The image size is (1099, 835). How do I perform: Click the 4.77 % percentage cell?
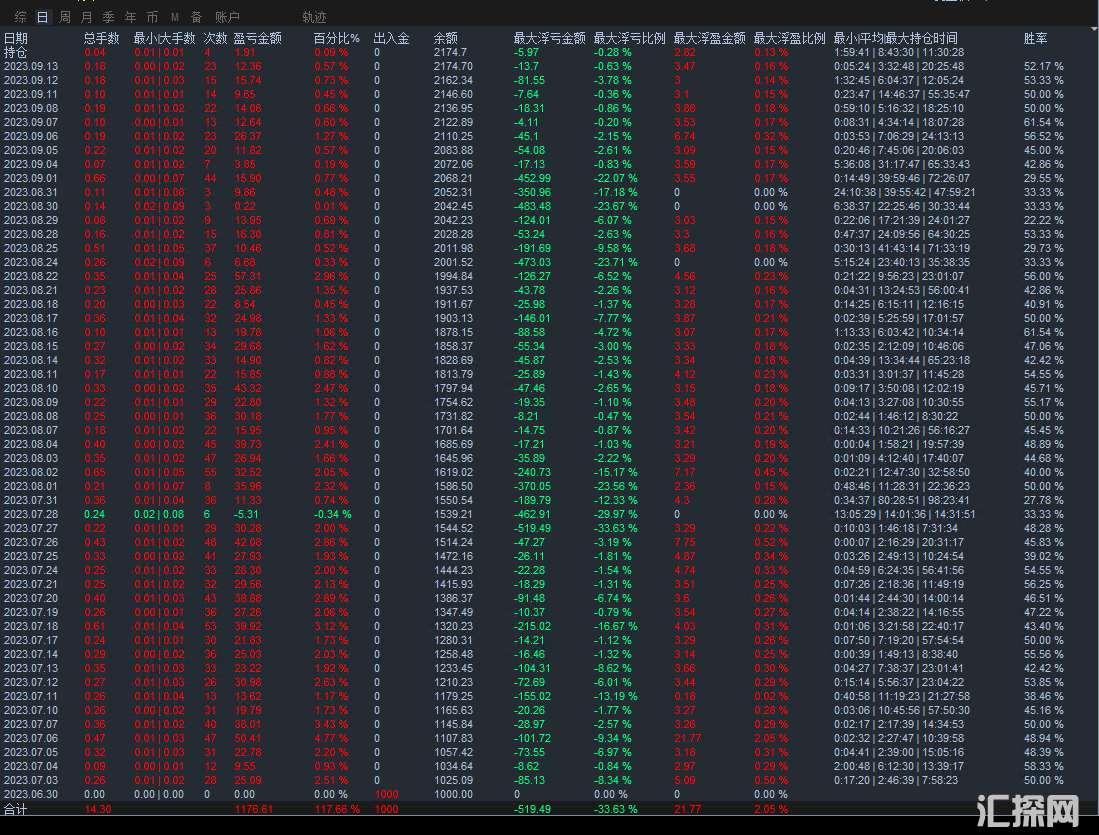coord(331,738)
